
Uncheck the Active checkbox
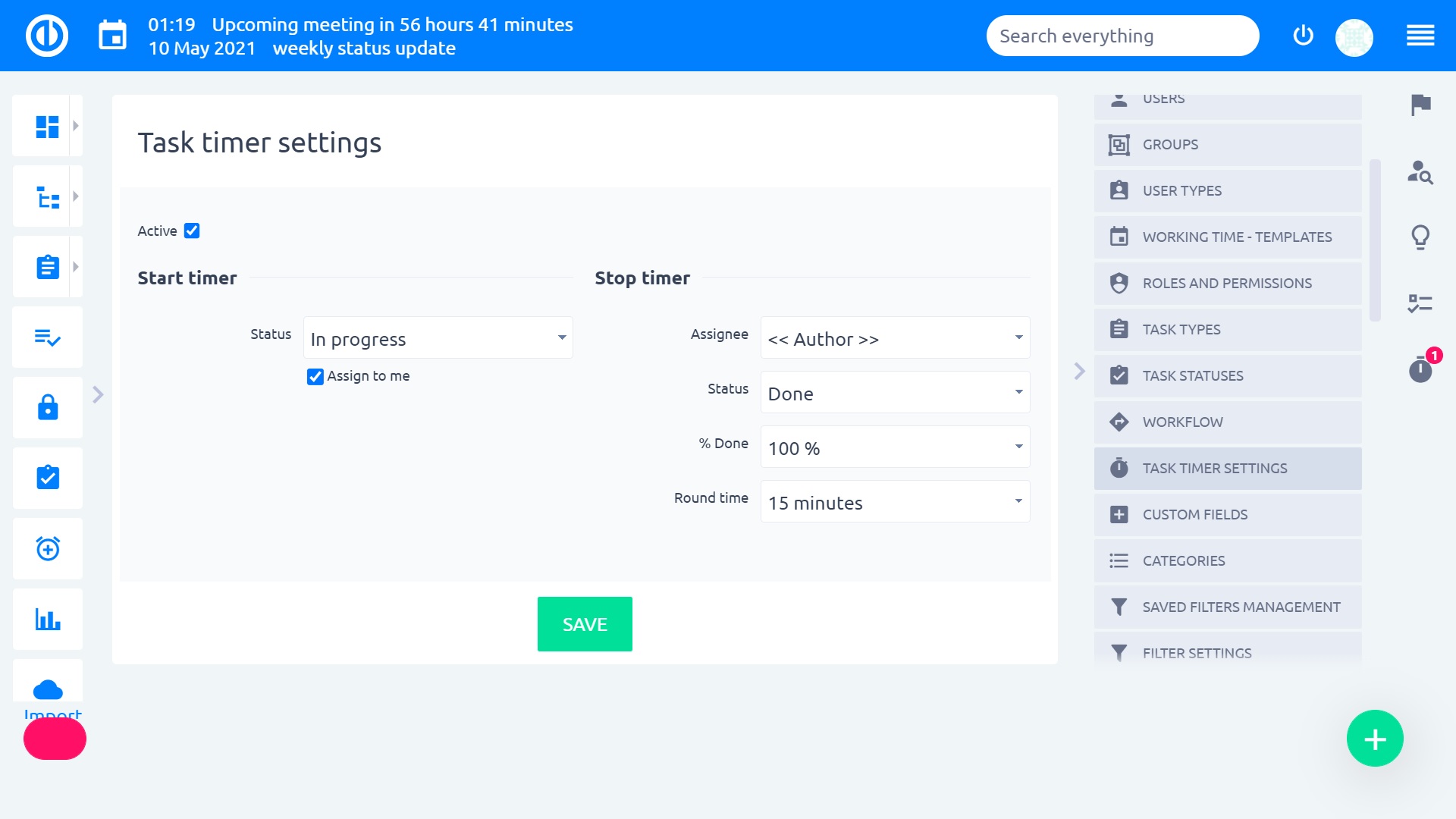click(192, 231)
